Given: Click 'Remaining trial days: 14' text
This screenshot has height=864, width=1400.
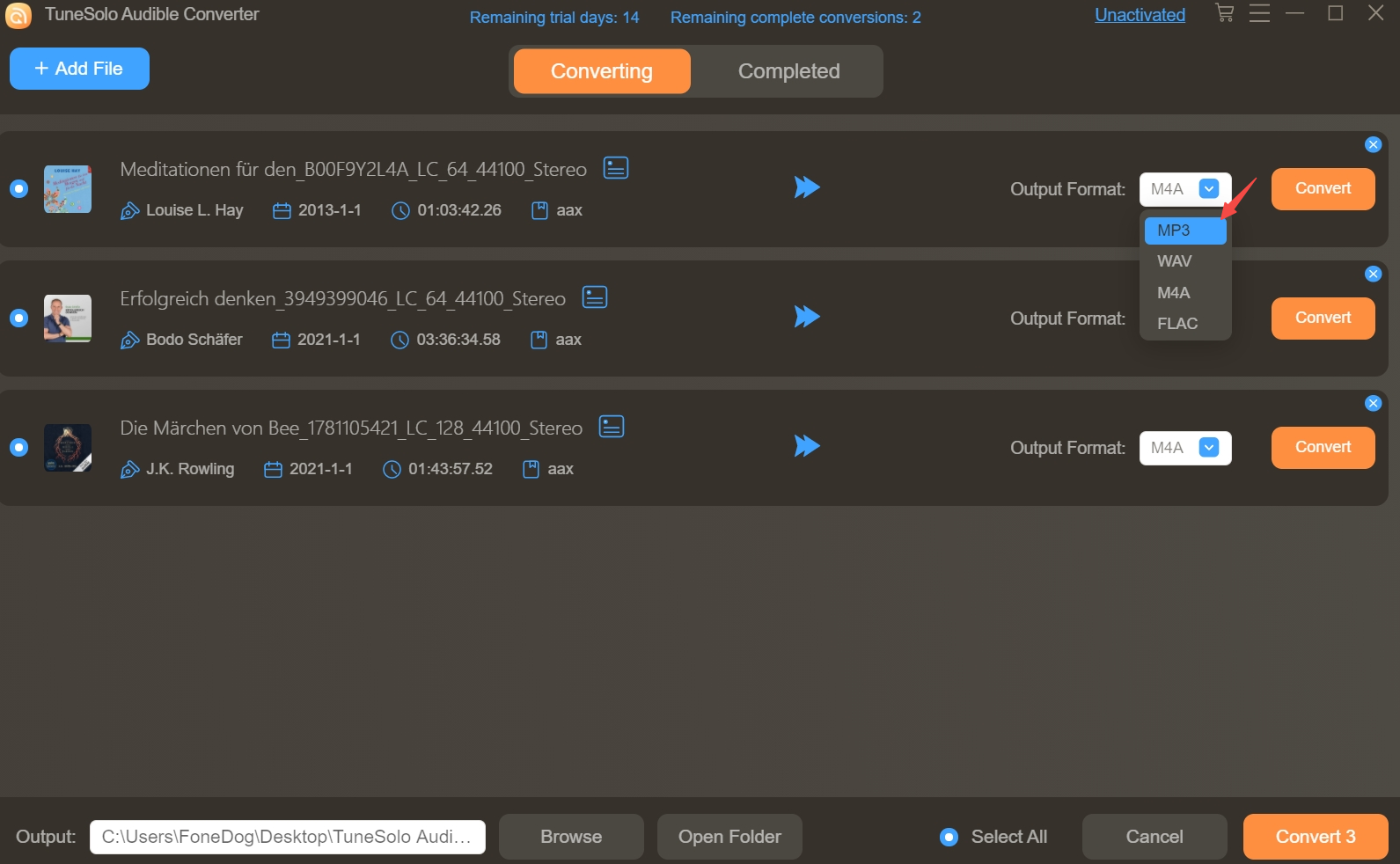Looking at the screenshot, I should pos(554,18).
